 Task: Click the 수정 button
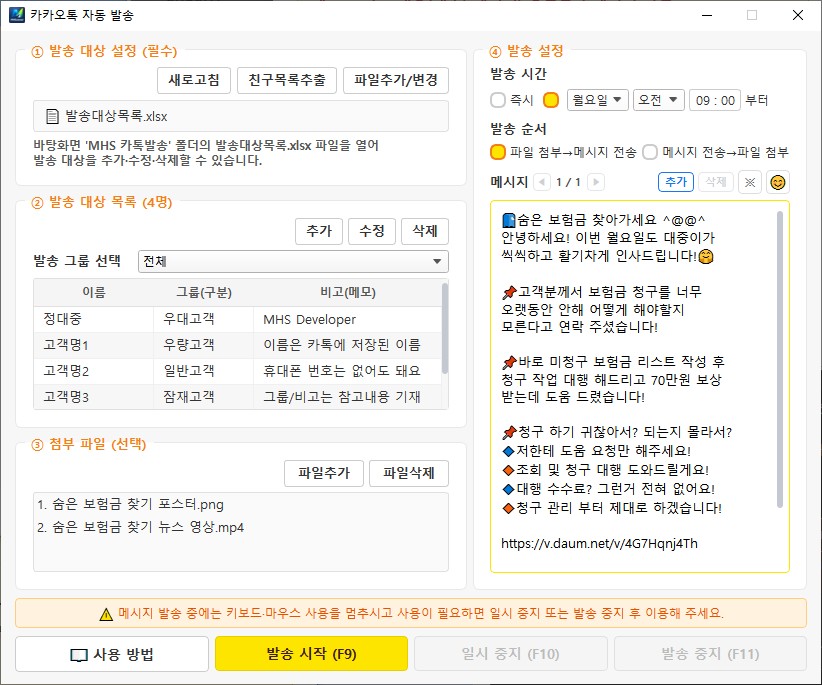point(372,231)
